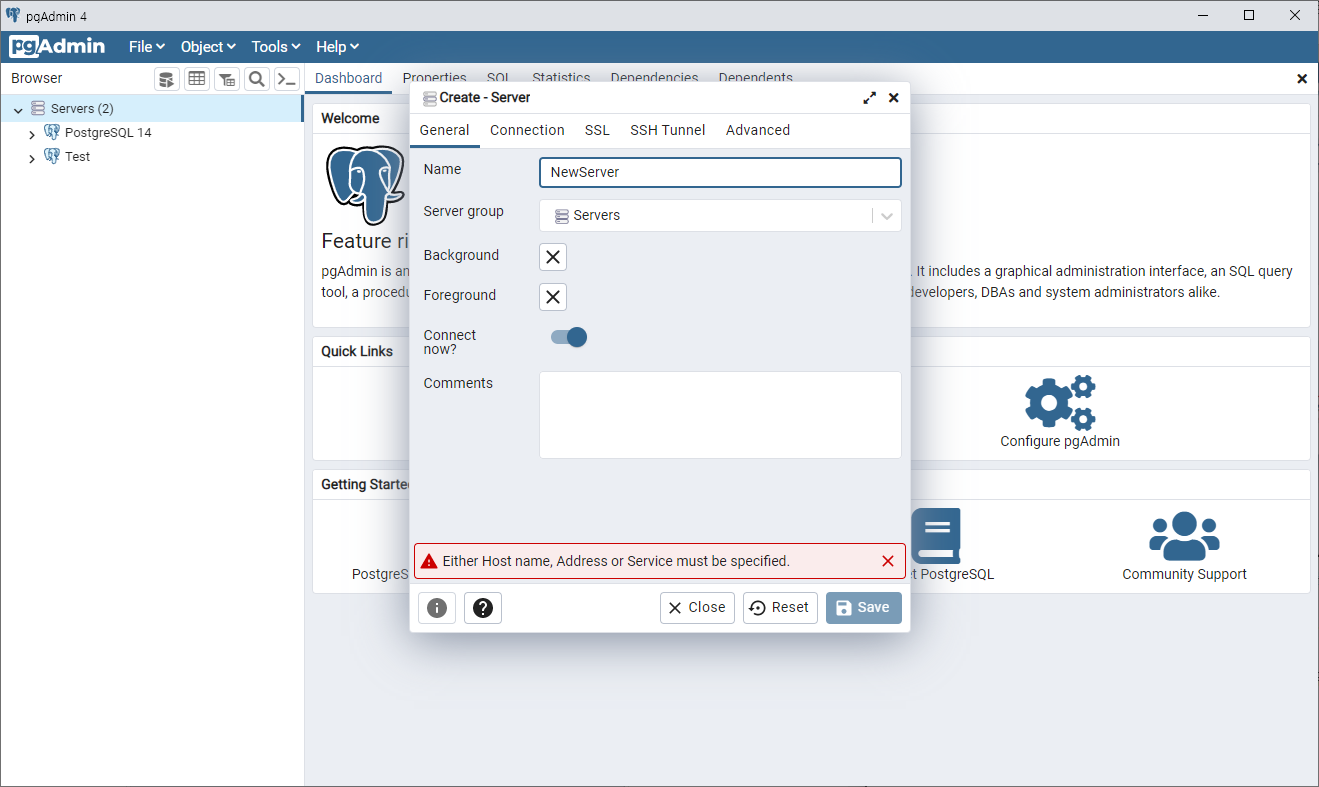This screenshot has height=787, width=1319.
Task: Click the Save button
Action: (864, 608)
